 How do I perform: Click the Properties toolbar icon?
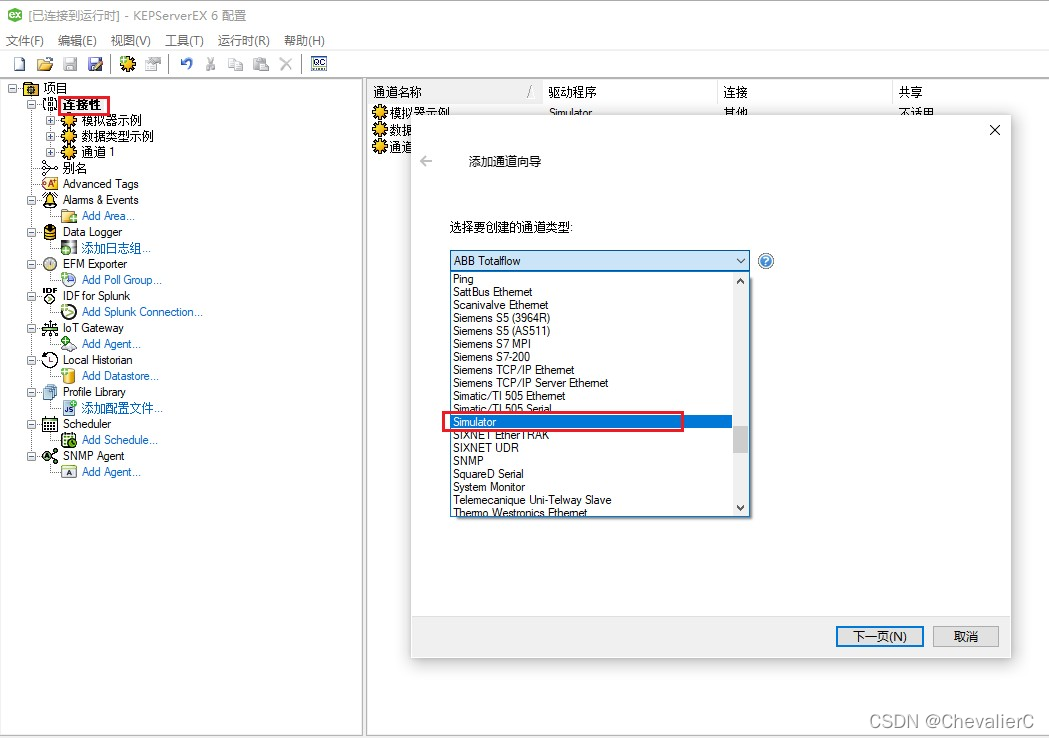pos(153,64)
